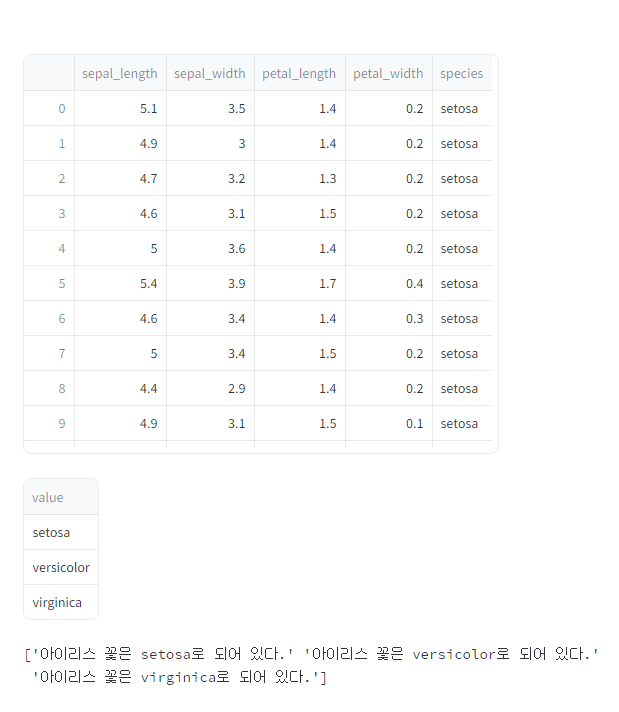Select row index 5
619x712 pixels.
49,283
